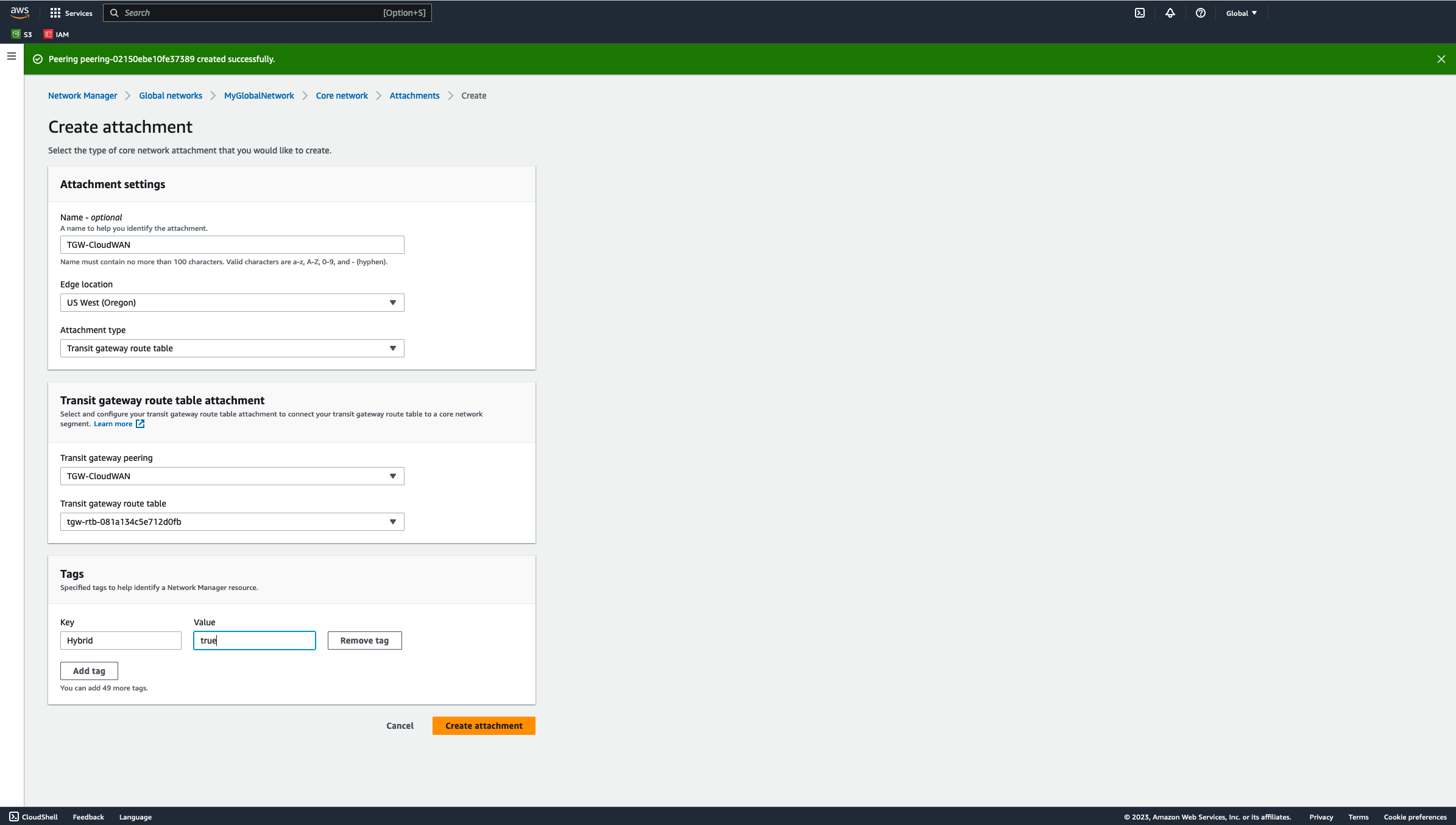The height and width of the screenshot is (825, 1456).
Task: View notifications via the bell icon
Action: (x=1170, y=12)
